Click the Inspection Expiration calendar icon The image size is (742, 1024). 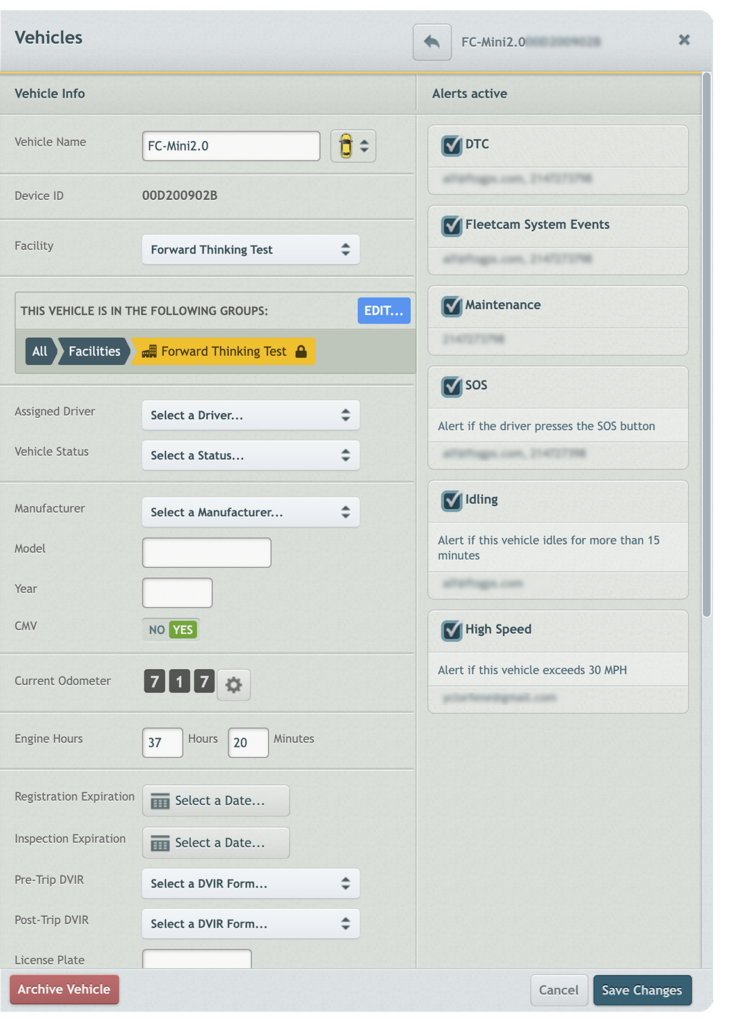click(160, 843)
